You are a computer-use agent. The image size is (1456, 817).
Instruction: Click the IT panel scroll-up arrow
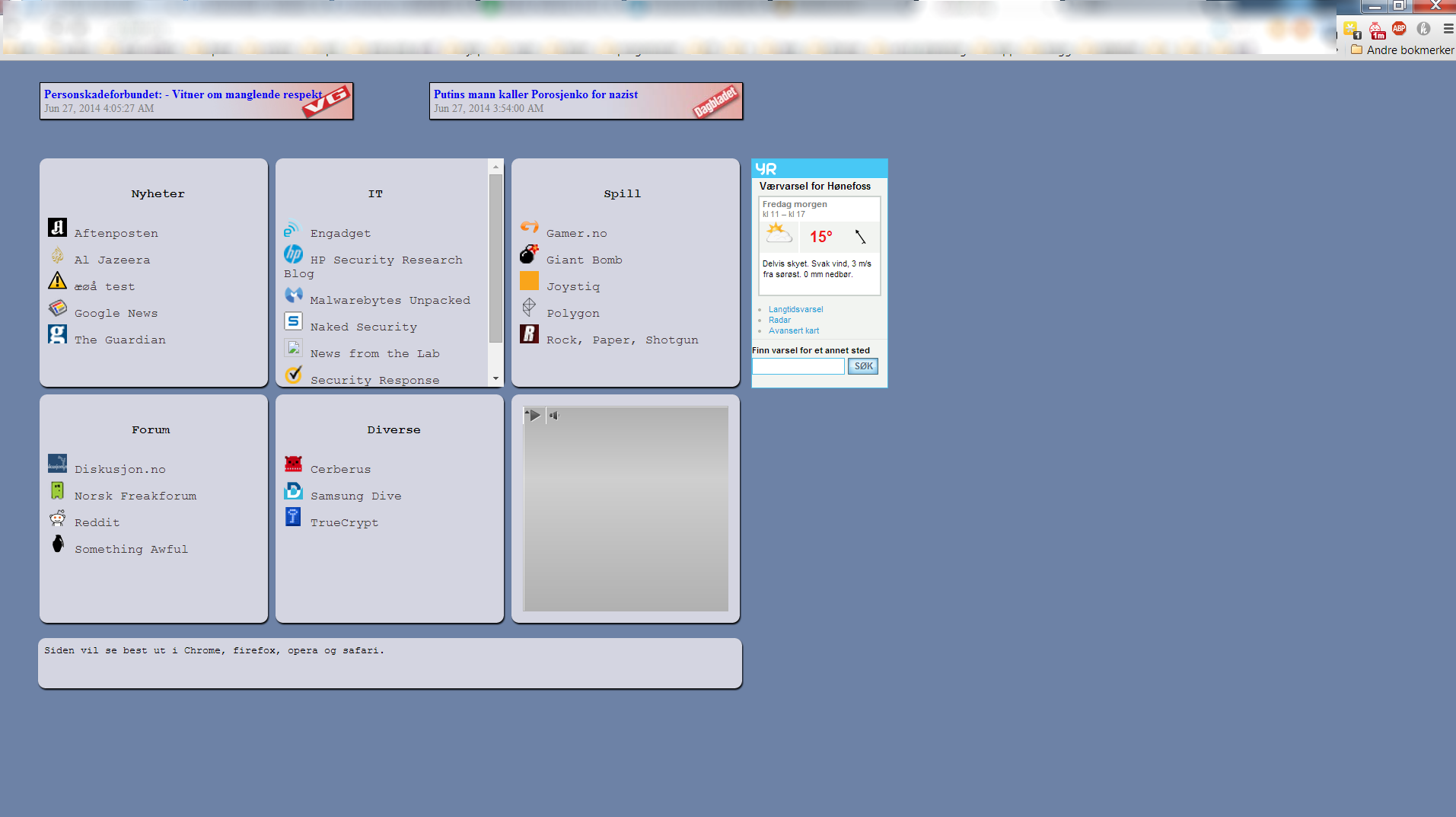(x=495, y=166)
